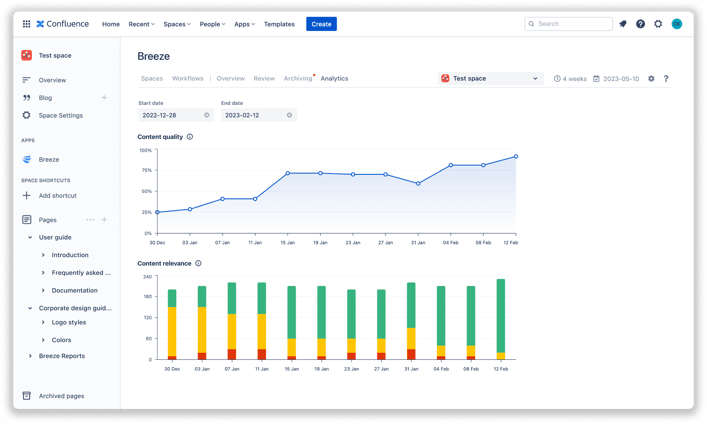Clear the End date field
The image size is (707, 424).
(289, 115)
